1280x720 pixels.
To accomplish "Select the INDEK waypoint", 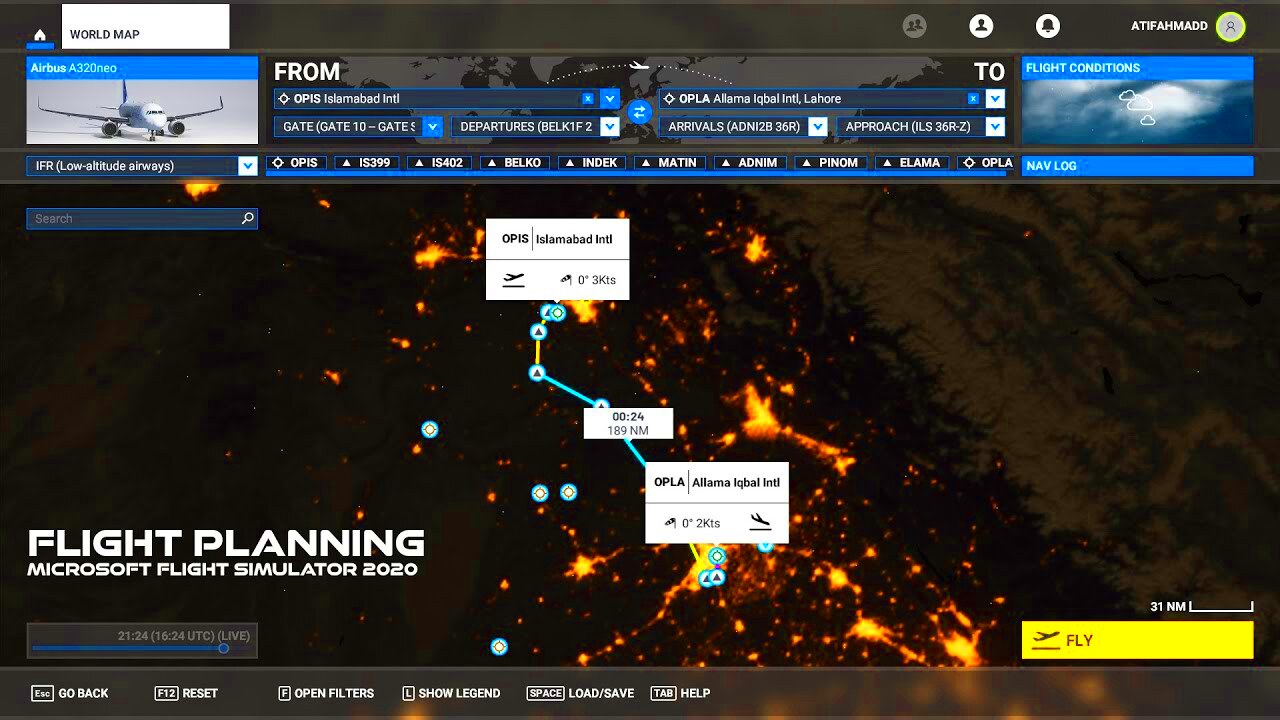I will pos(592,163).
